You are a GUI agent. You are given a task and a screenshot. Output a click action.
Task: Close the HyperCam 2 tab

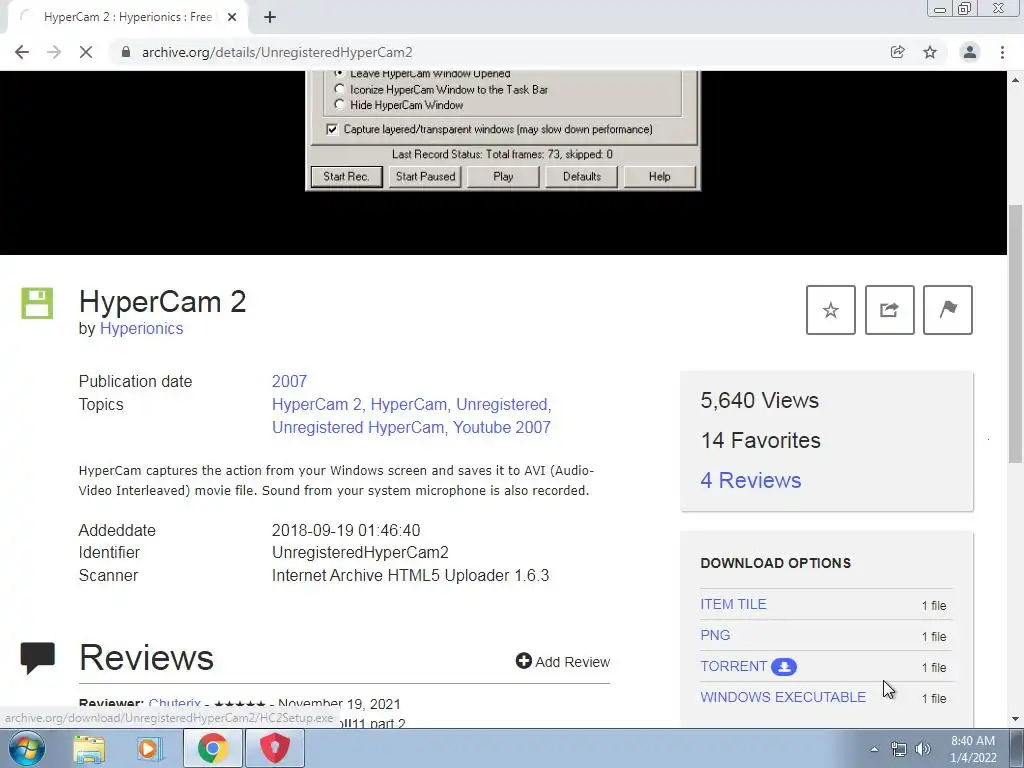[x=232, y=18]
